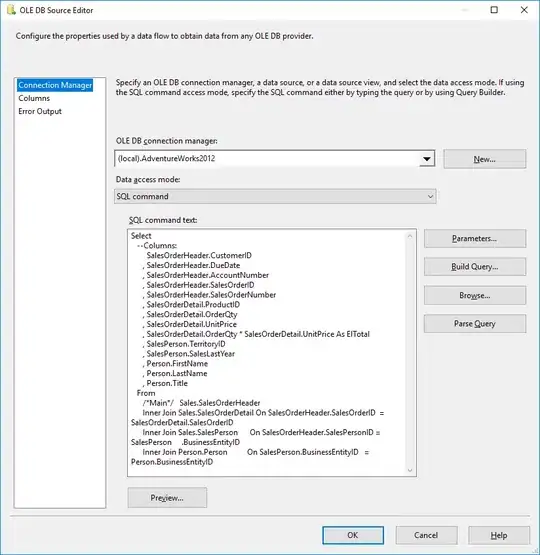Click the standalone 'SalesOrderDetail.UnitPrice' line

(190, 325)
